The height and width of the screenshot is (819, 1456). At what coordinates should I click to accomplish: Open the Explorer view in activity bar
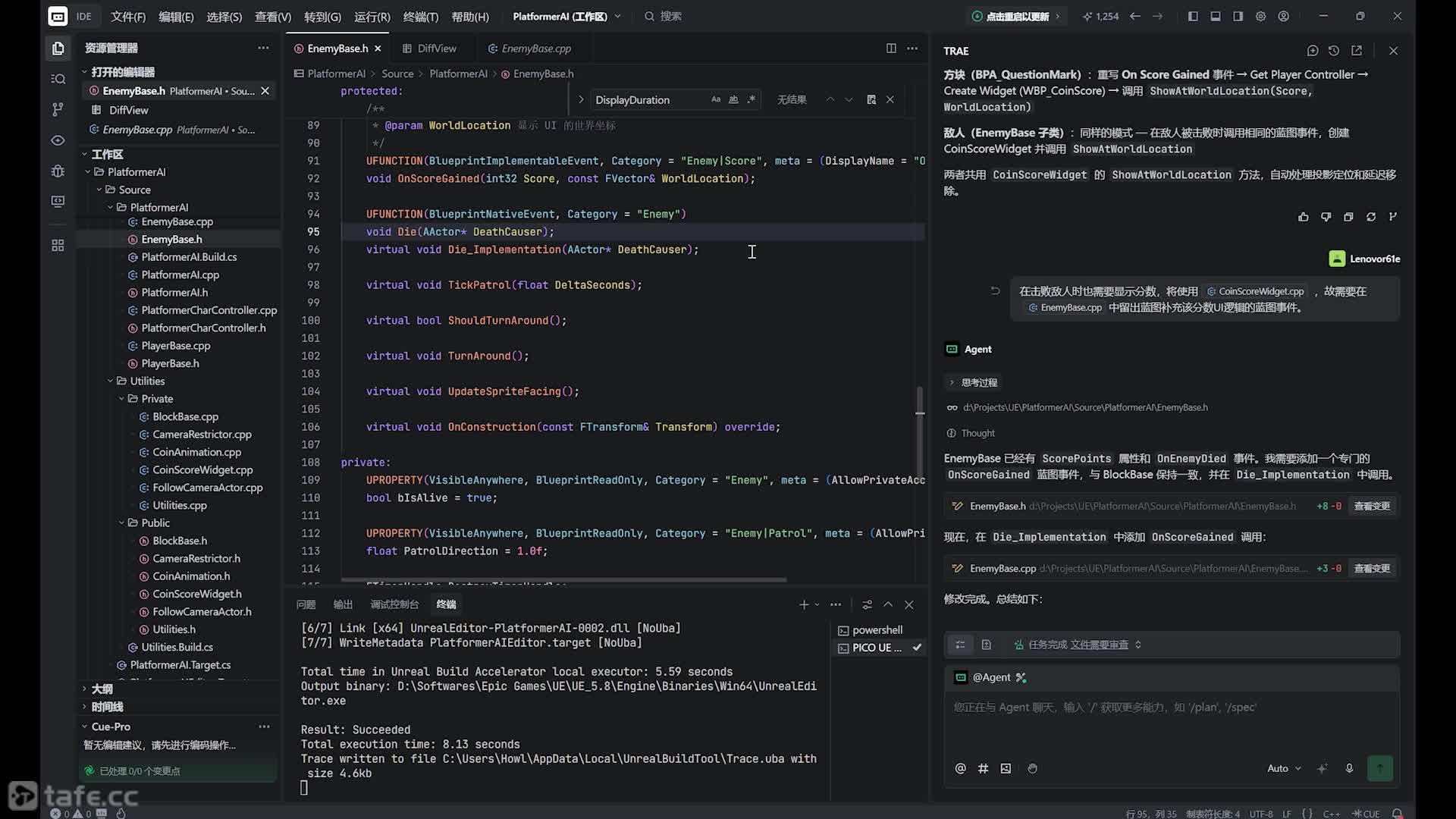(58, 49)
